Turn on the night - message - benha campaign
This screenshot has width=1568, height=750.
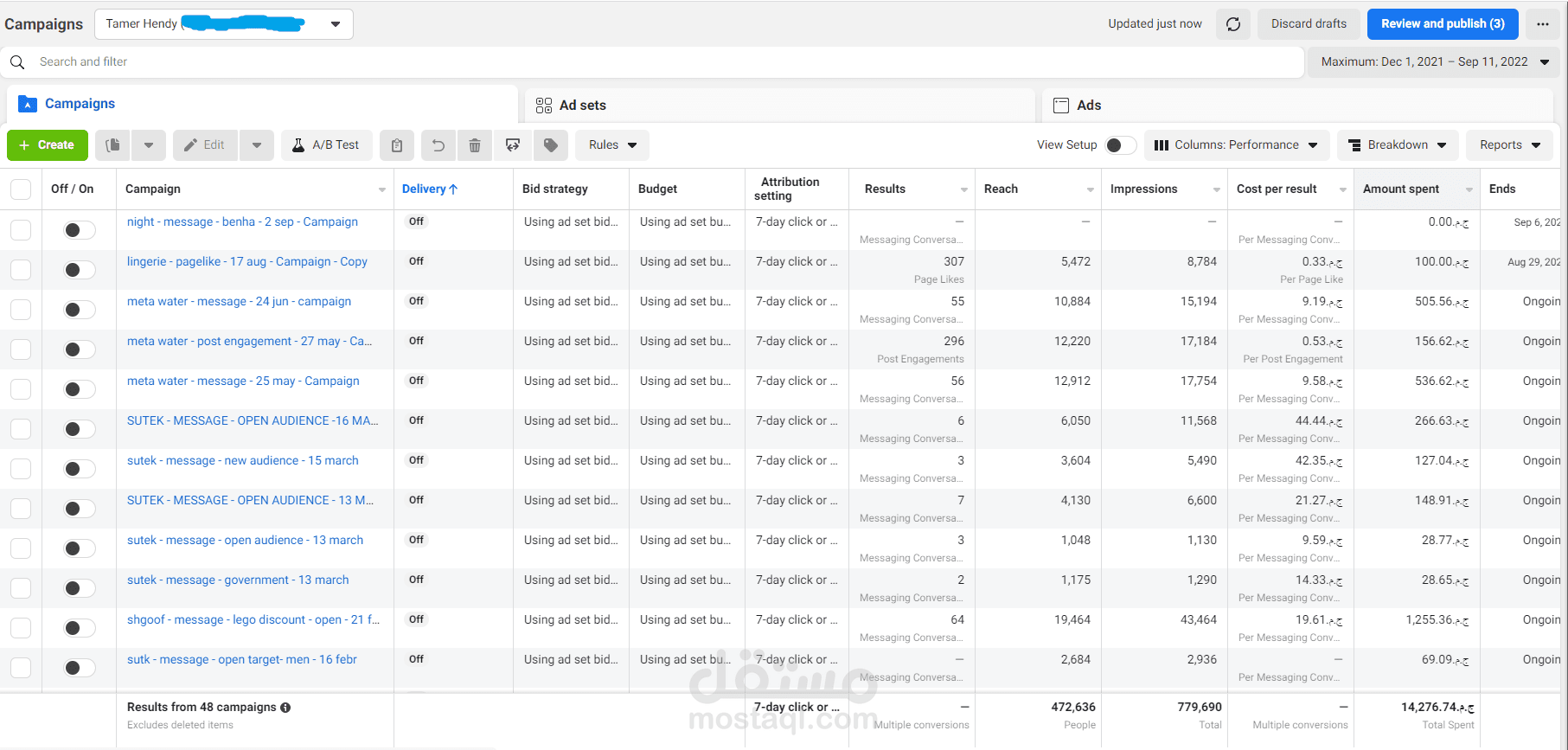[x=80, y=230]
